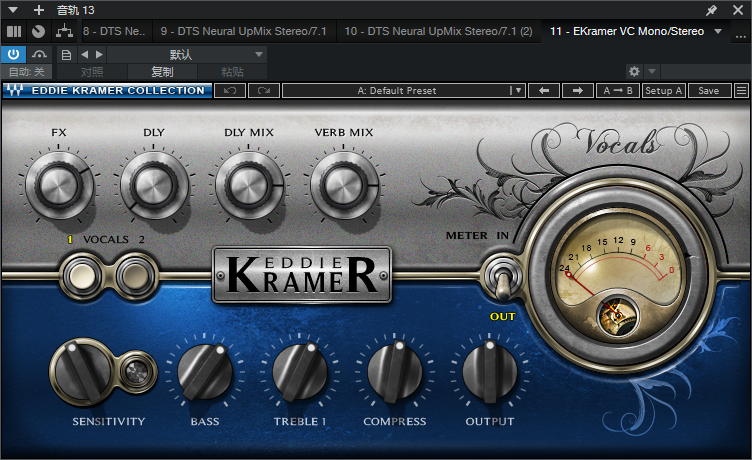Save the preset with Save button

(709, 90)
